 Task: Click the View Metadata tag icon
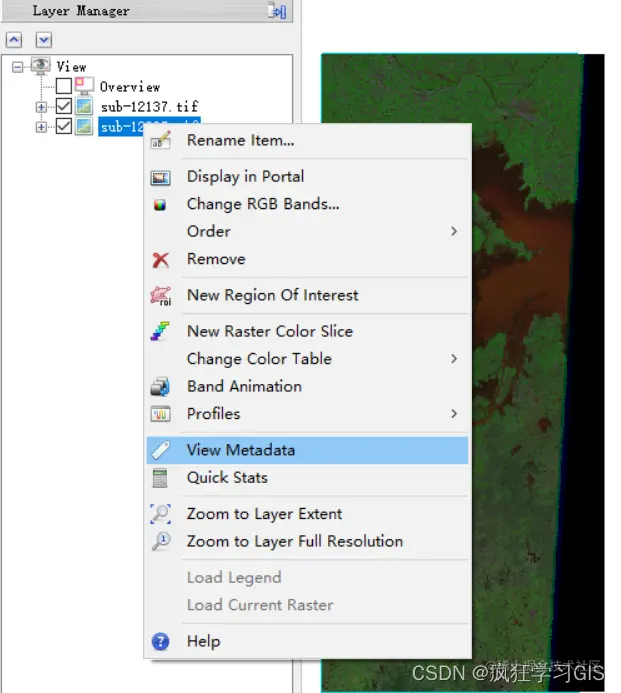click(x=160, y=450)
